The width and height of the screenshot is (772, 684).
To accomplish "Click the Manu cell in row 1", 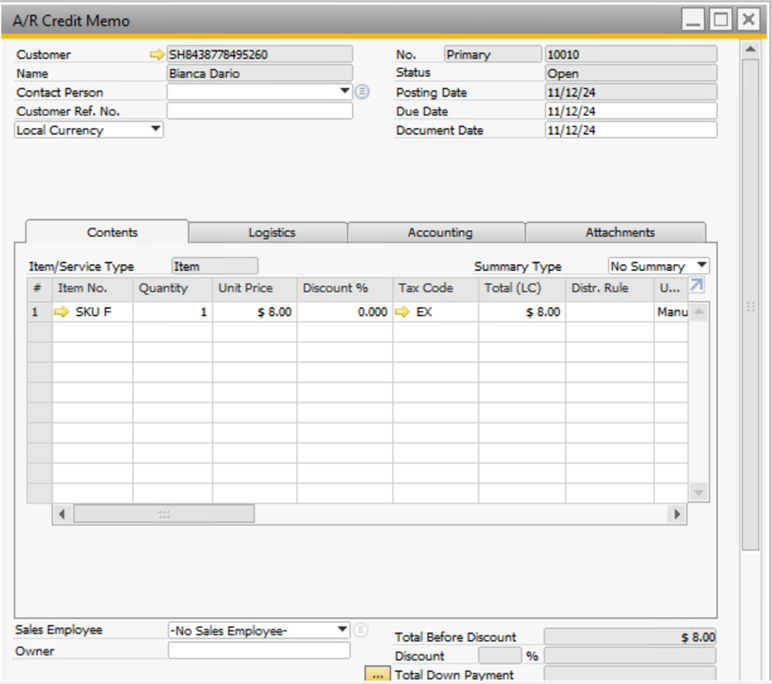I will pyautogui.click(x=672, y=312).
